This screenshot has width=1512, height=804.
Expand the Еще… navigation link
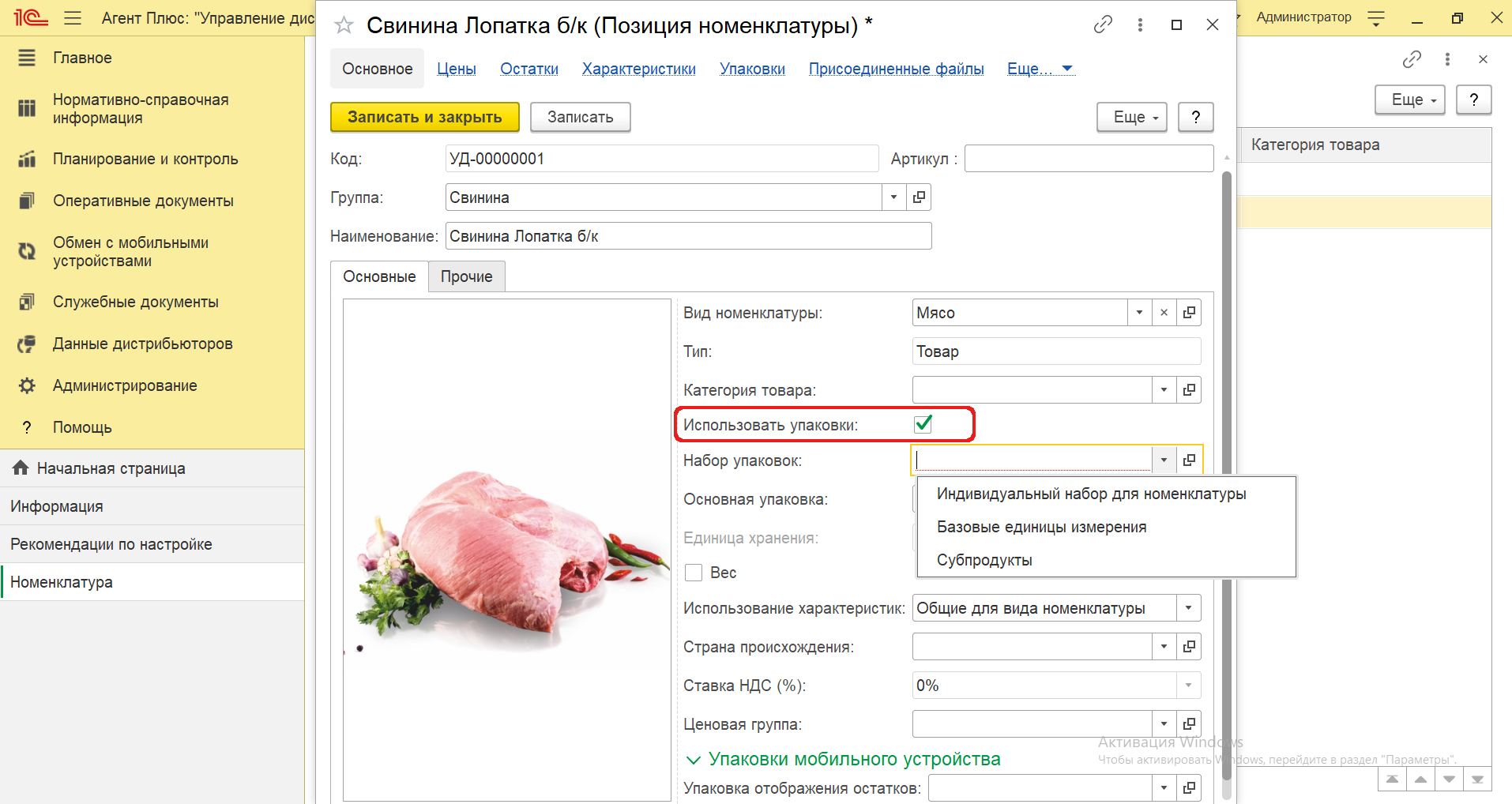[x=1040, y=69]
